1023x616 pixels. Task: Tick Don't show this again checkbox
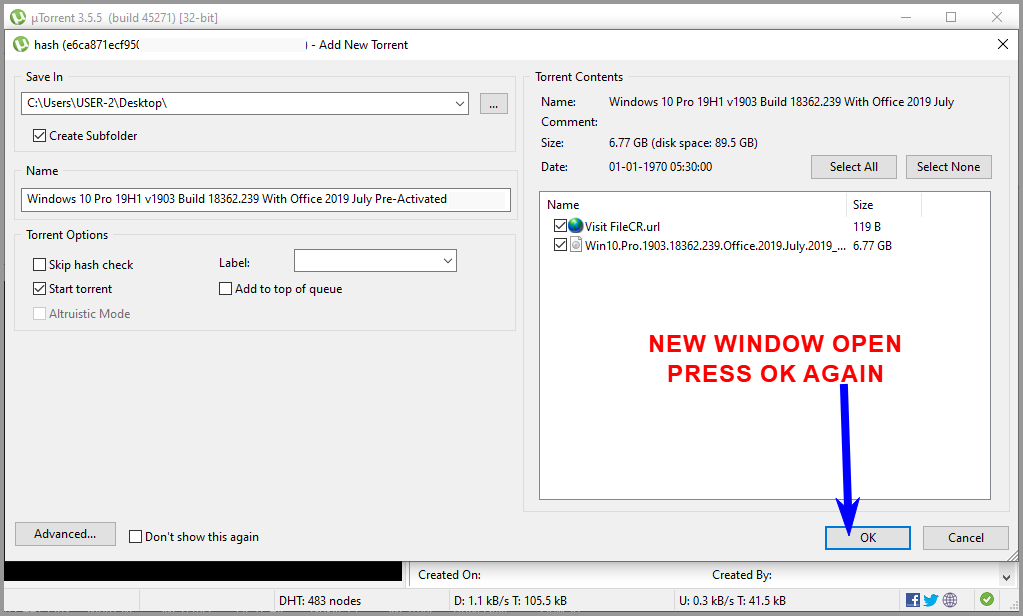coord(136,536)
